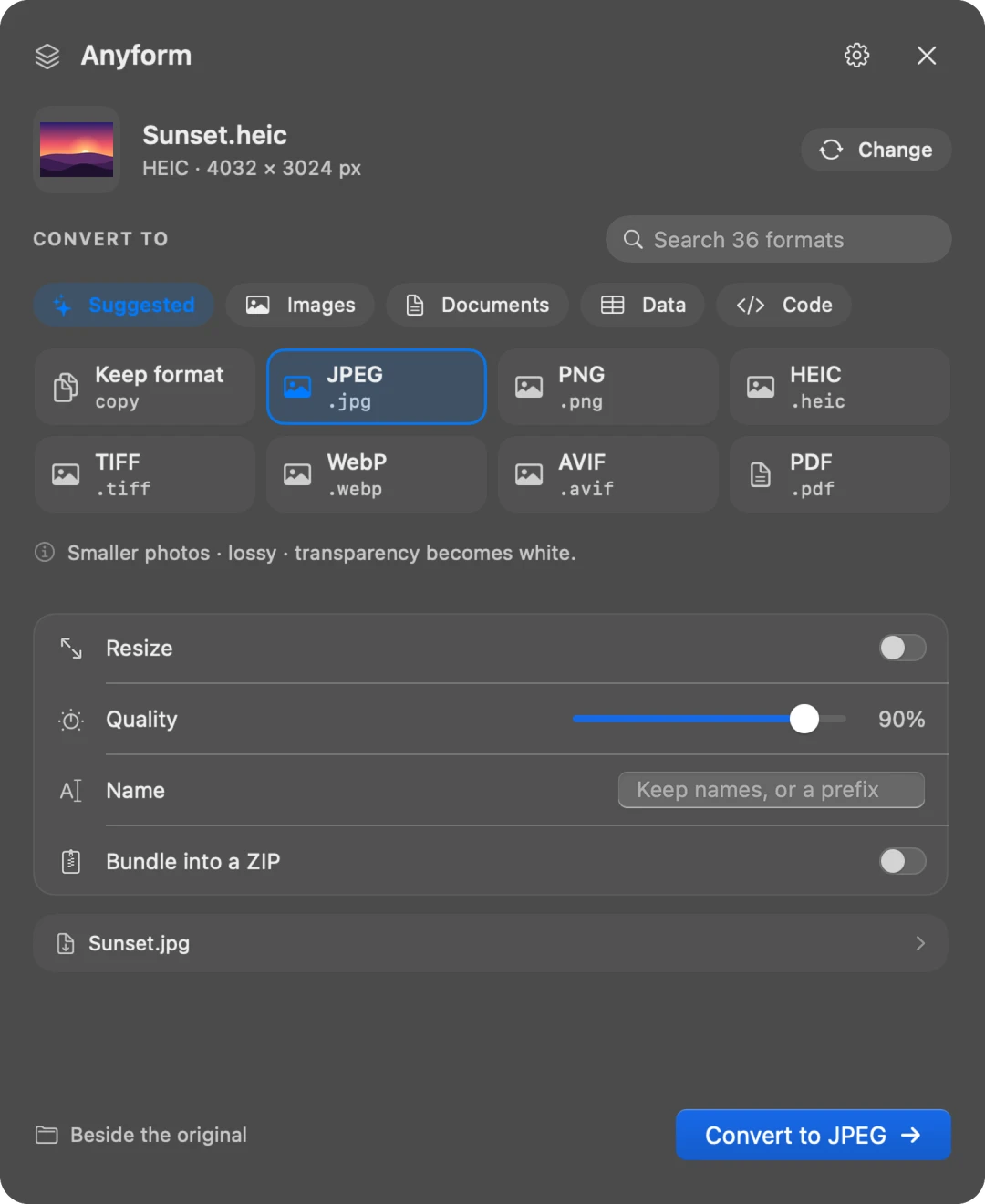
Task: Open settings via the gear icon
Action: [x=856, y=56]
